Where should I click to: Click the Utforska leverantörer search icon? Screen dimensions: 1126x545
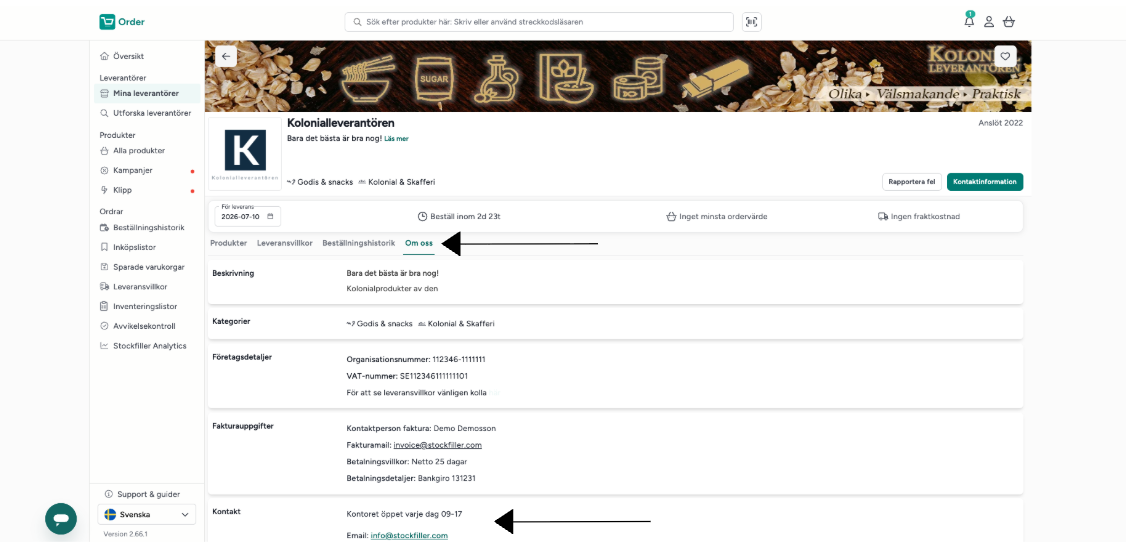point(105,113)
